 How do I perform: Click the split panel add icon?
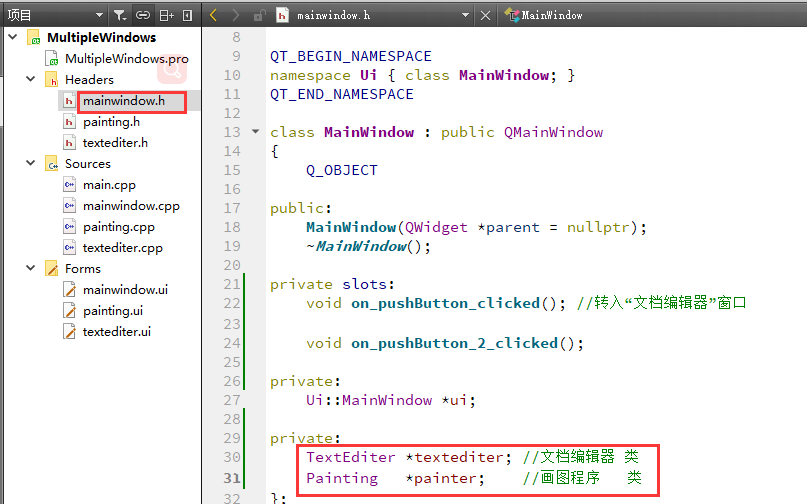coord(167,15)
